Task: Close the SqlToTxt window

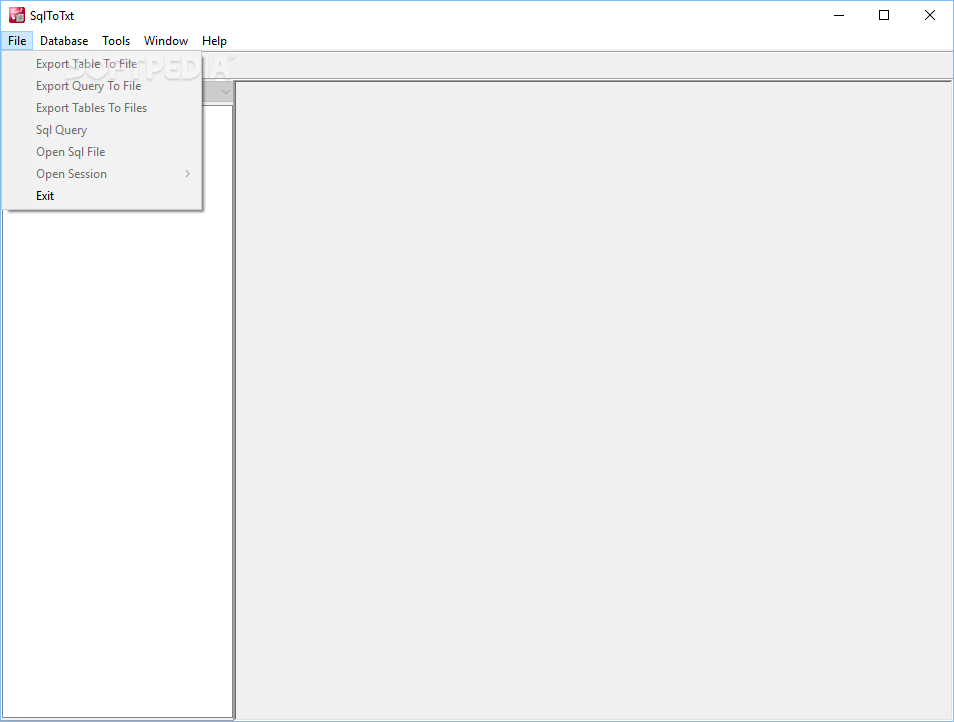Action: pos(930,15)
